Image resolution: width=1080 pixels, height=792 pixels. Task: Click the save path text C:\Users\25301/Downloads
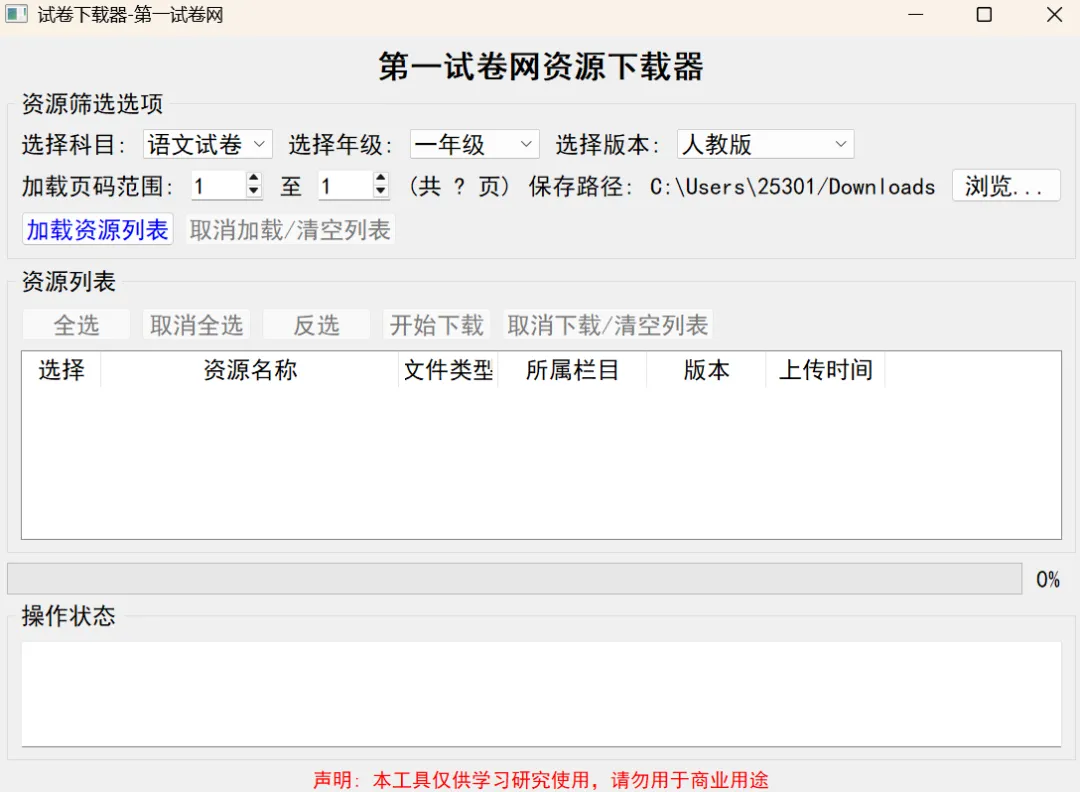[x=792, y=186]
